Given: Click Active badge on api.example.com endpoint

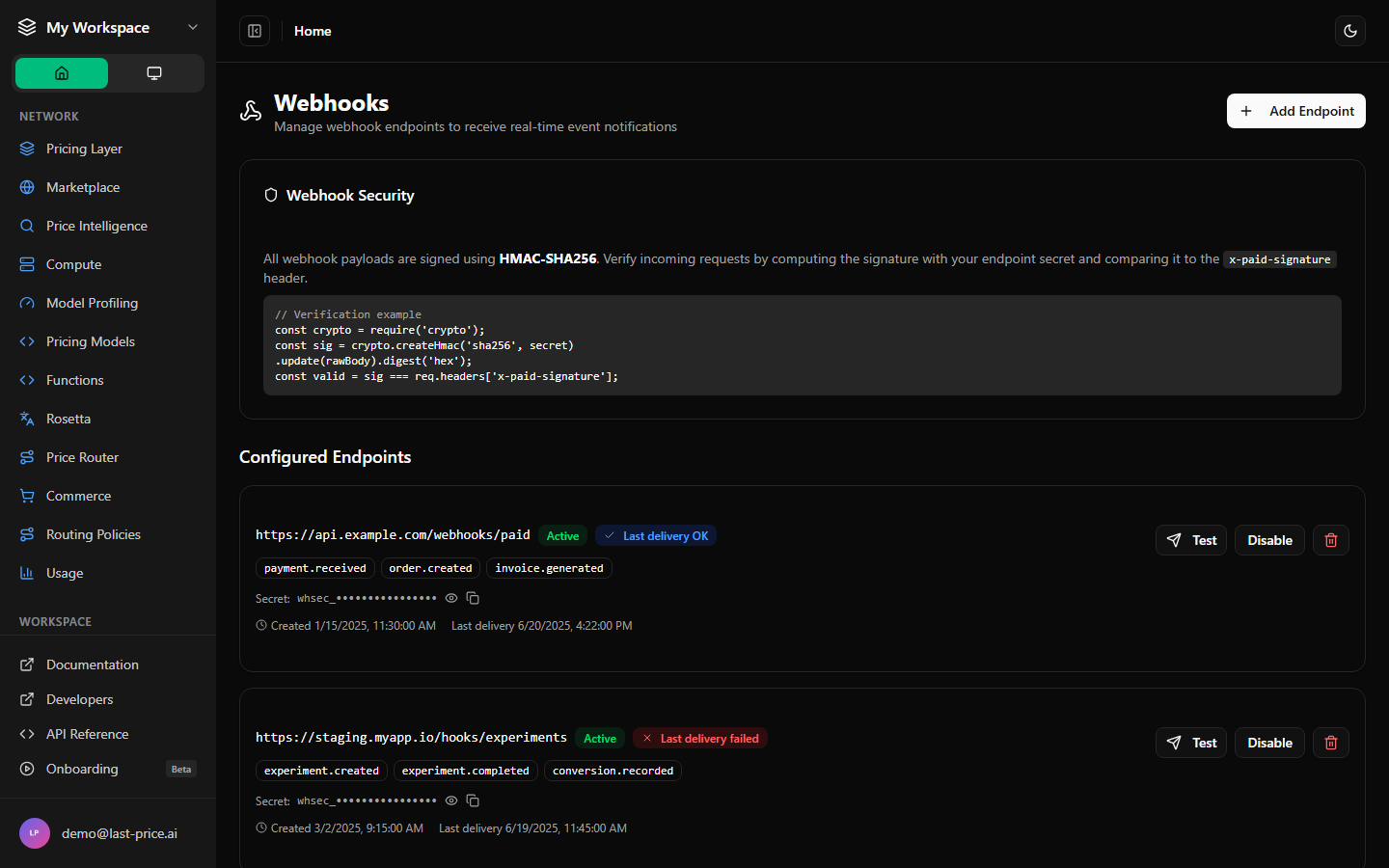Looking at the screenshot, I should tap(562, 536).
